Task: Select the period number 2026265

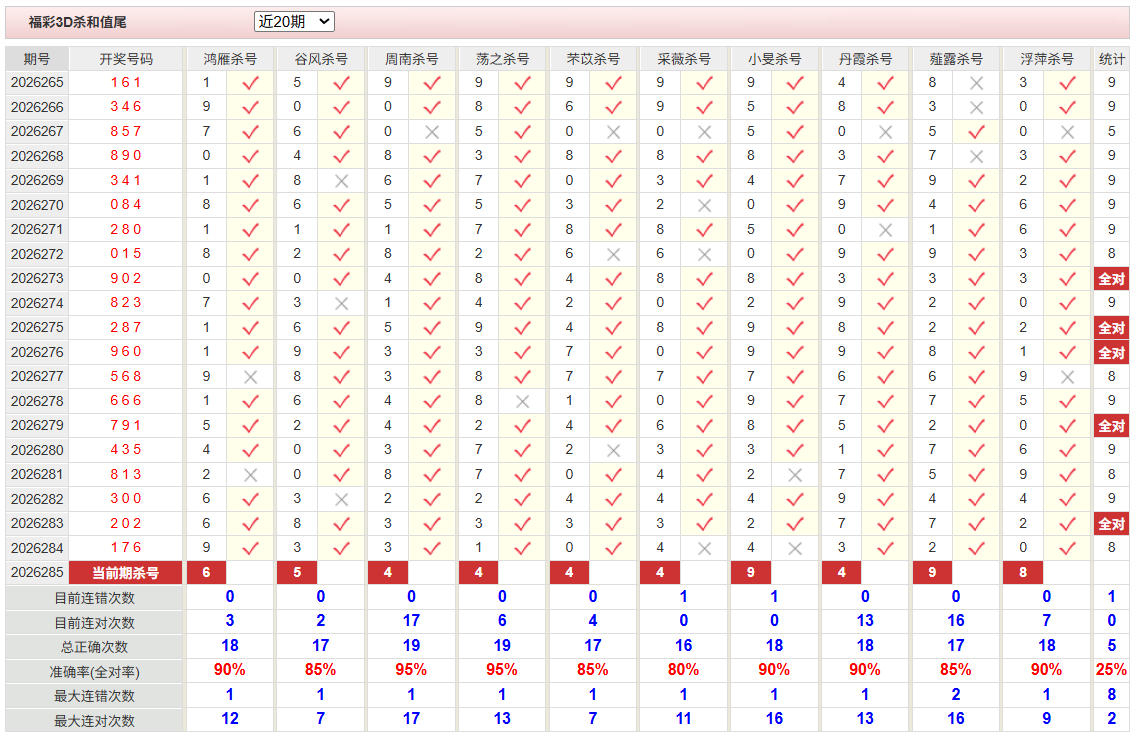Action: coord(37,83)
